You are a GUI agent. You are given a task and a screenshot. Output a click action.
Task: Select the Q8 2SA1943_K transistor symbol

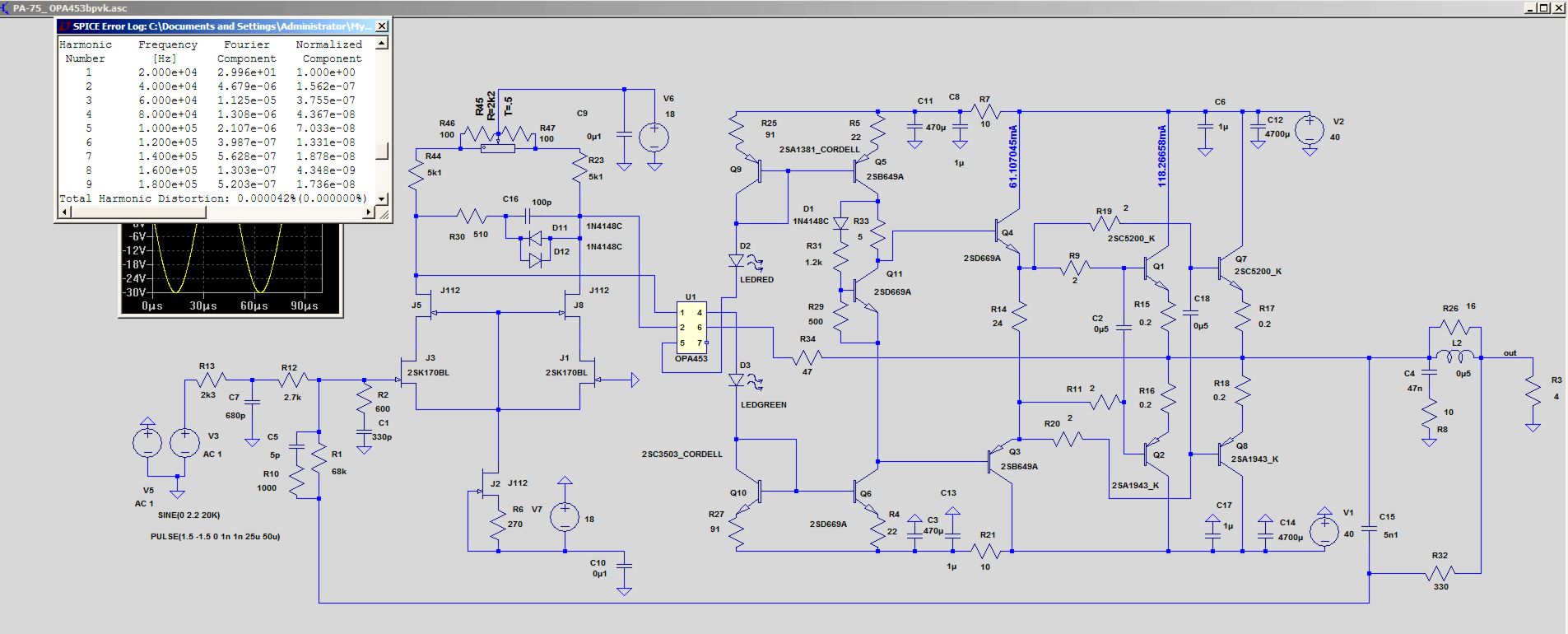[x=1231, y=453]
